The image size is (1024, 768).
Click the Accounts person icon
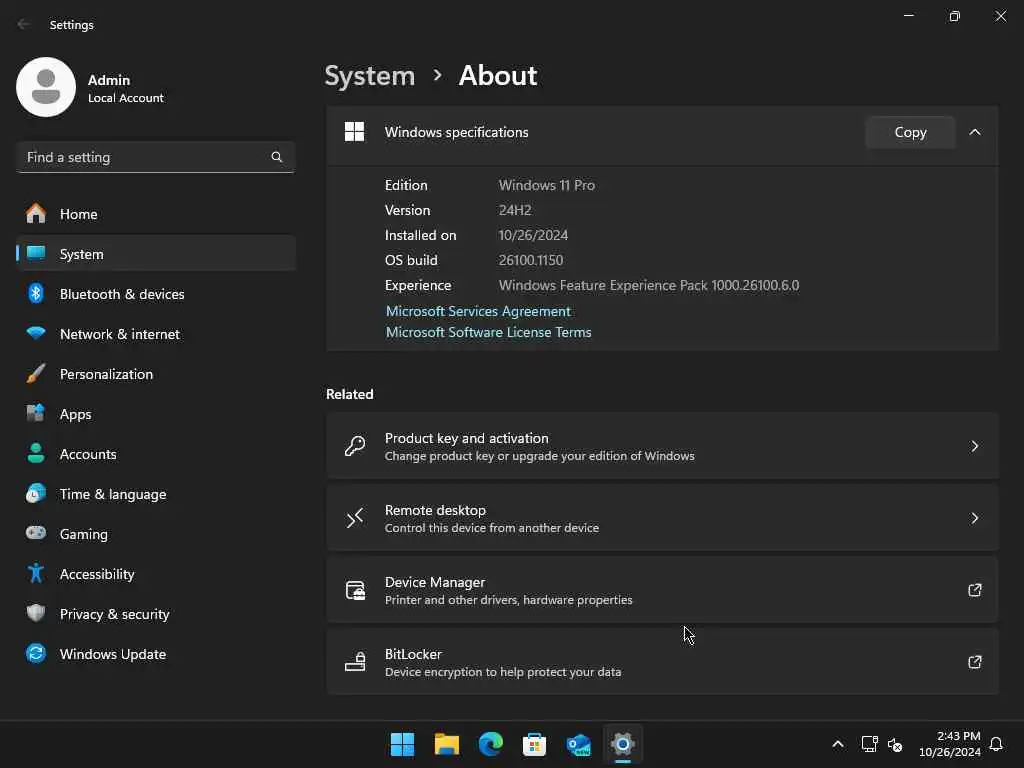(36, 453)
